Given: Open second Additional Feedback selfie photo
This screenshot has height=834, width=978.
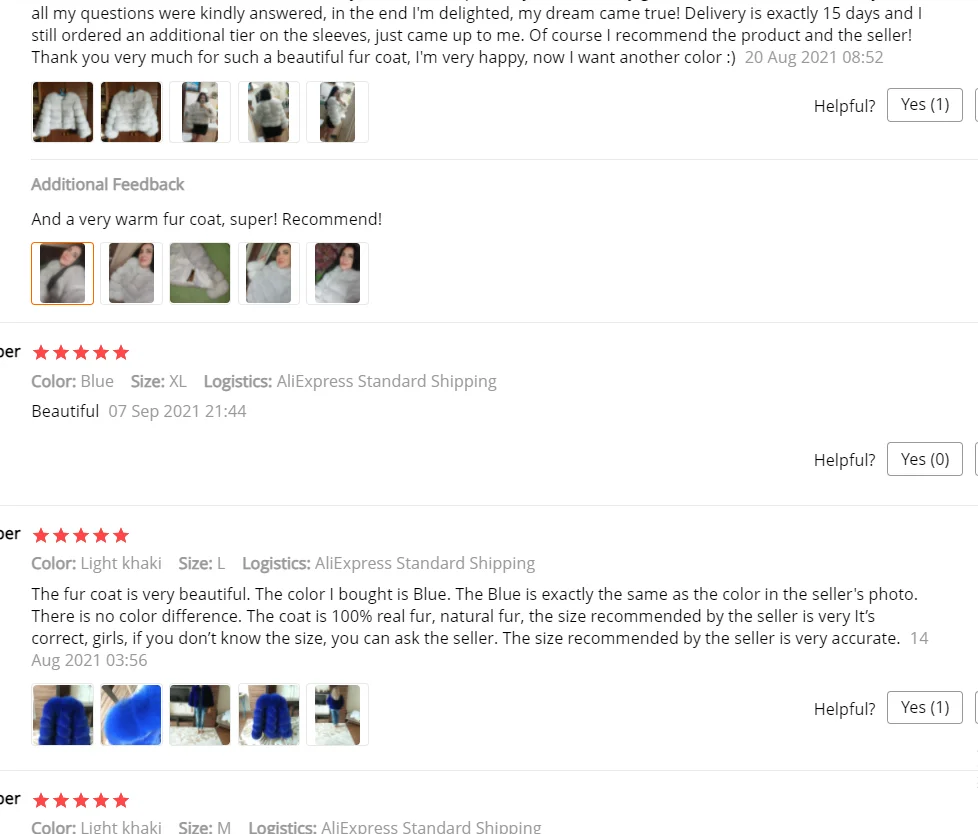Looking at the screenshot, I should (x=131, y=273).
